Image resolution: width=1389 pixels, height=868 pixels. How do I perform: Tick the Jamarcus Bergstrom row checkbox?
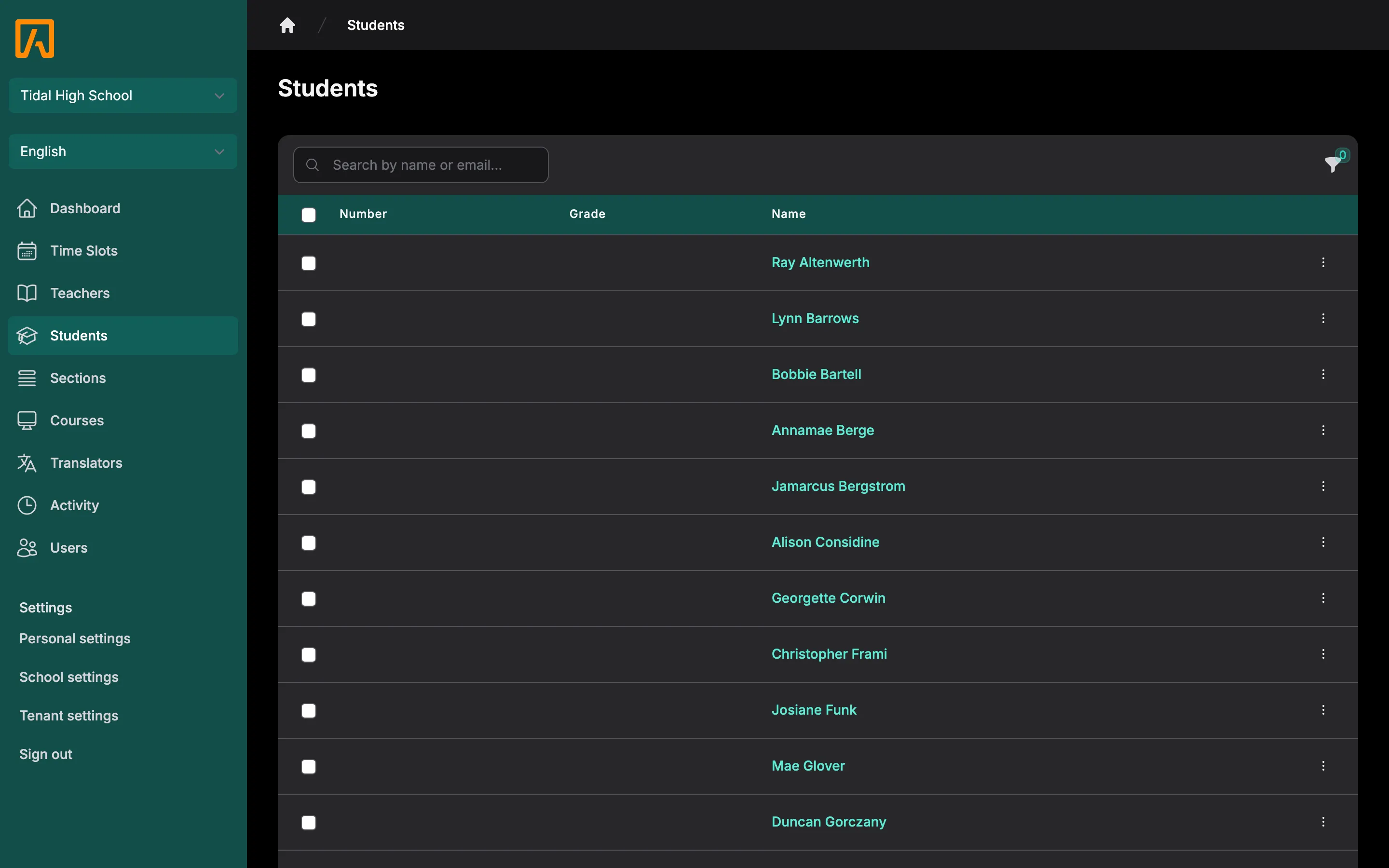pos(308,487)
